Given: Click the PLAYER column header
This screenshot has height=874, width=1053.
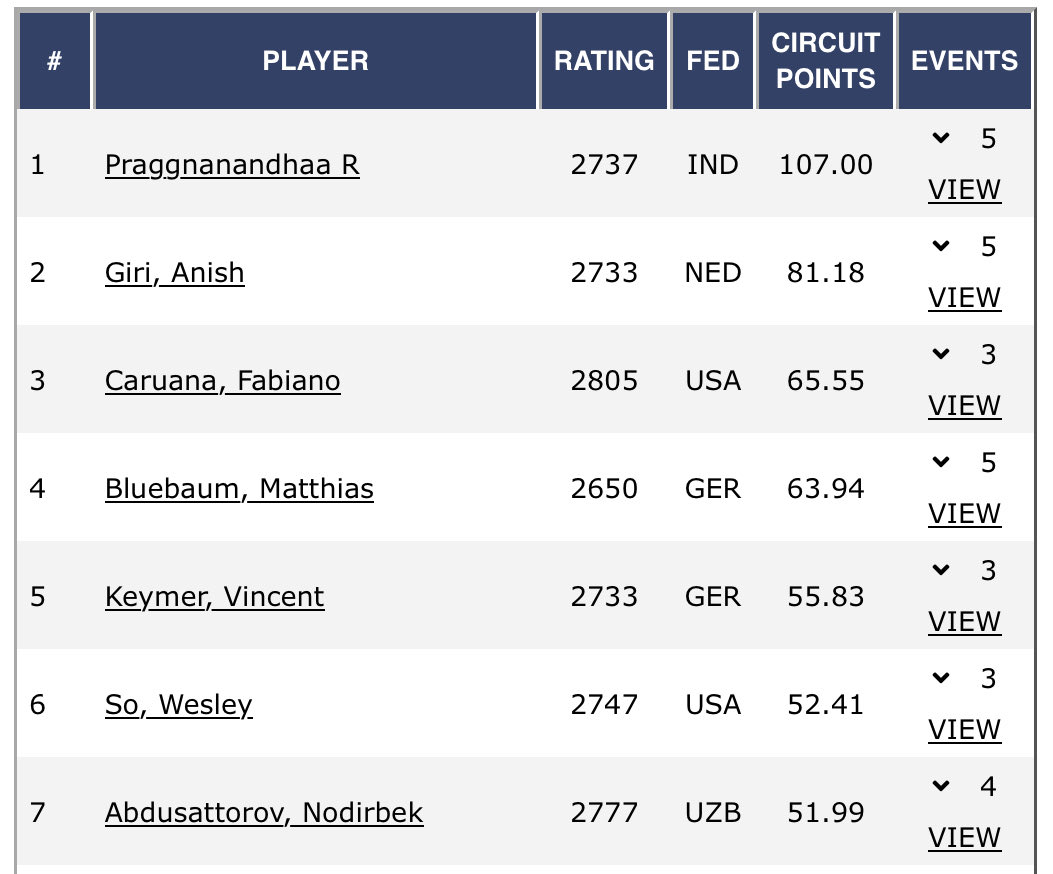Looking at the screenshot, I should point(315,60).
